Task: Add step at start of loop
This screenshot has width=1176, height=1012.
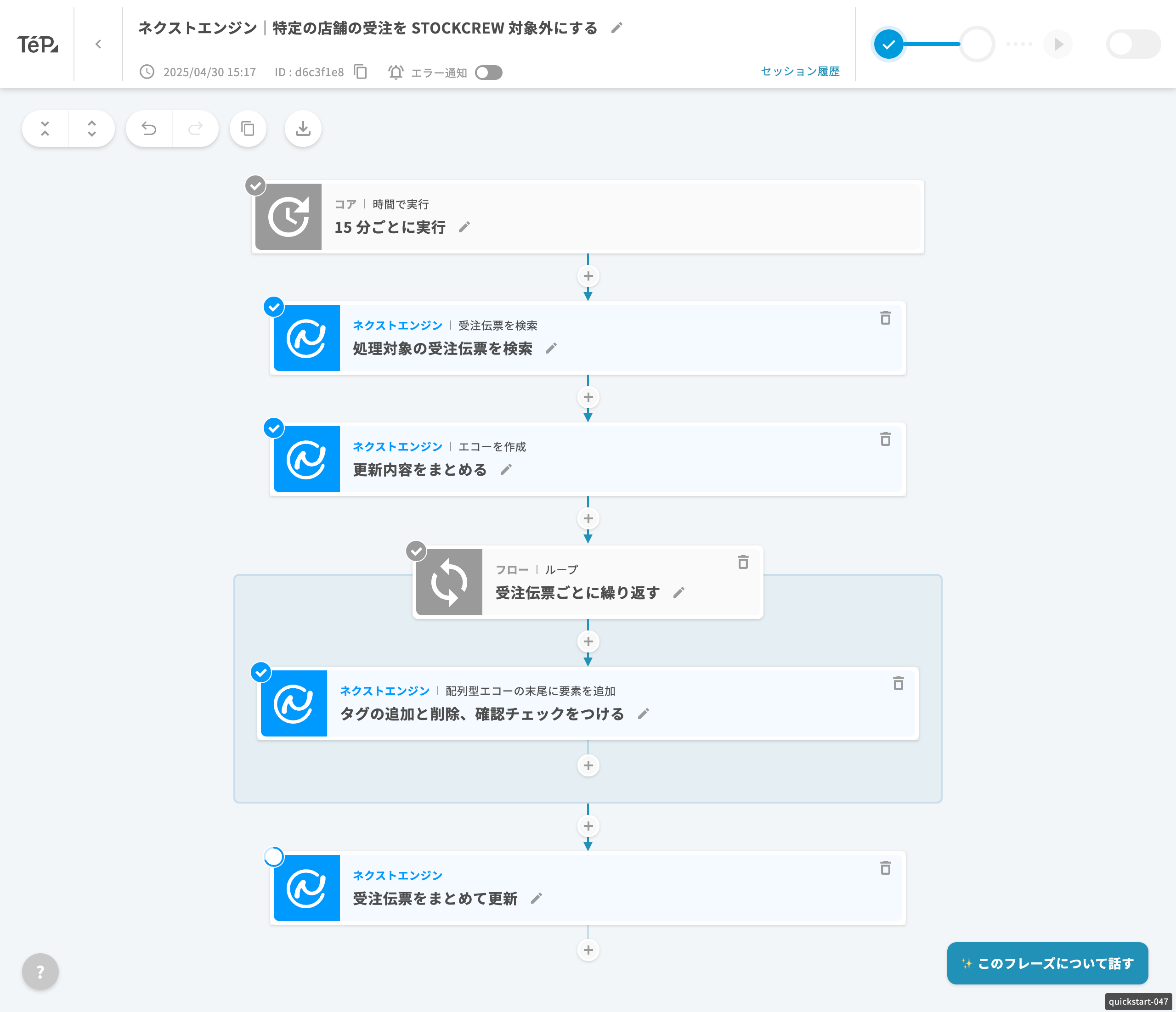Action: coord(588,641)
